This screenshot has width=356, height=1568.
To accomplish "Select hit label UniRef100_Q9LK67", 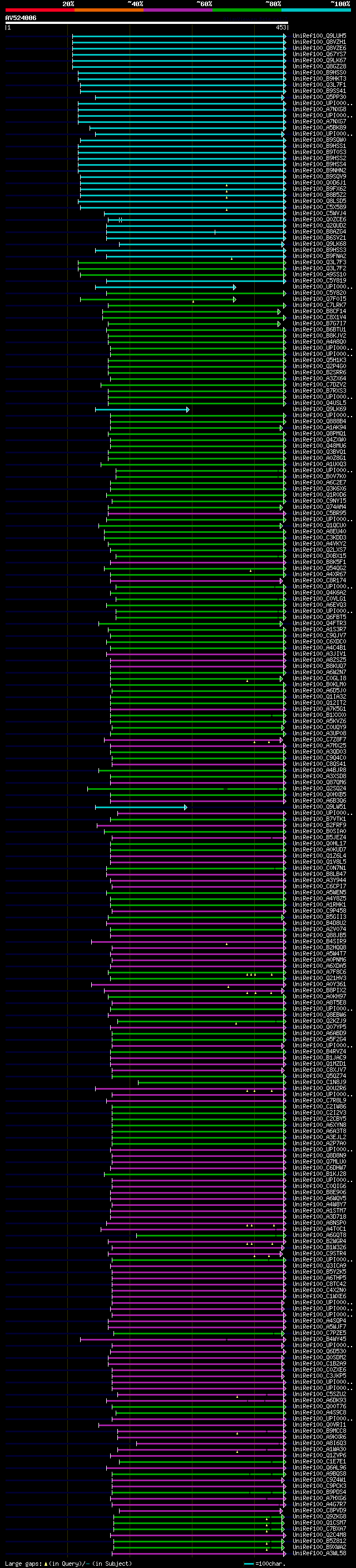I will tap(319, 60).
